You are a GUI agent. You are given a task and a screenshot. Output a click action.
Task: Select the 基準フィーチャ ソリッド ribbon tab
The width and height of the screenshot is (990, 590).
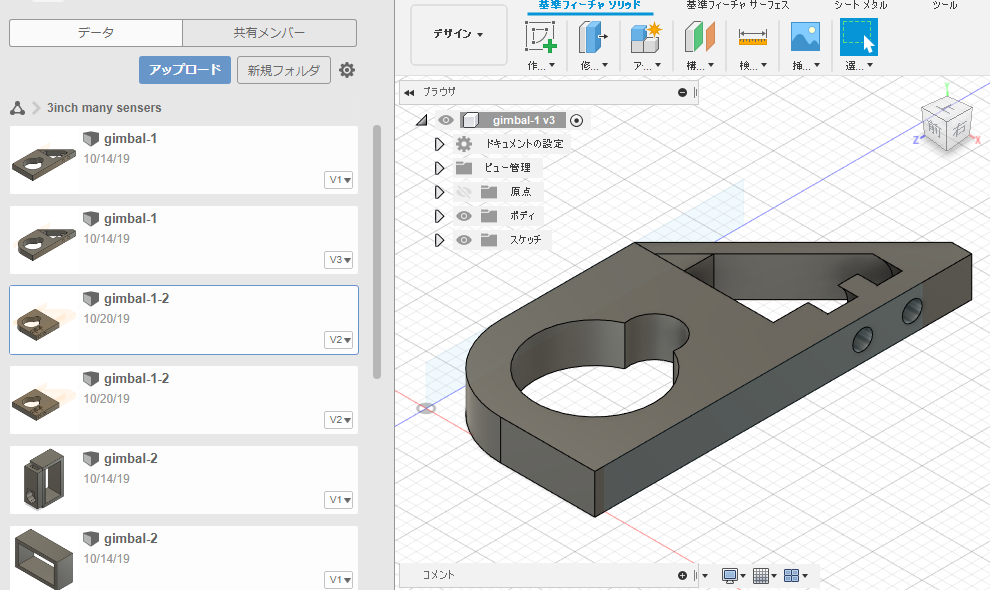point(590,6)
